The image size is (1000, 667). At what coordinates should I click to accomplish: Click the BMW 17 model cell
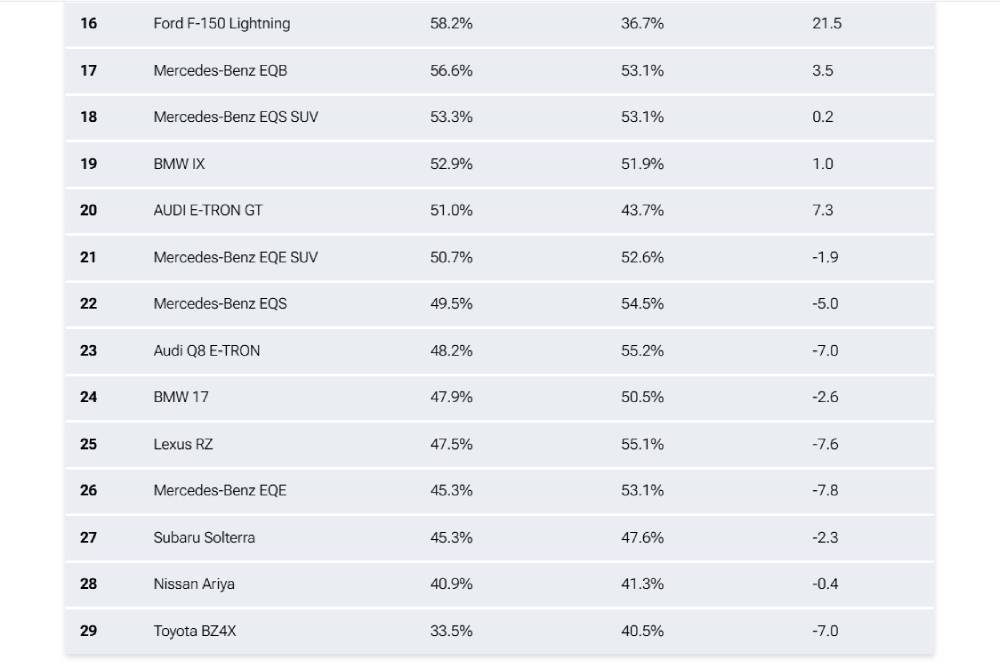click(181, 397)
